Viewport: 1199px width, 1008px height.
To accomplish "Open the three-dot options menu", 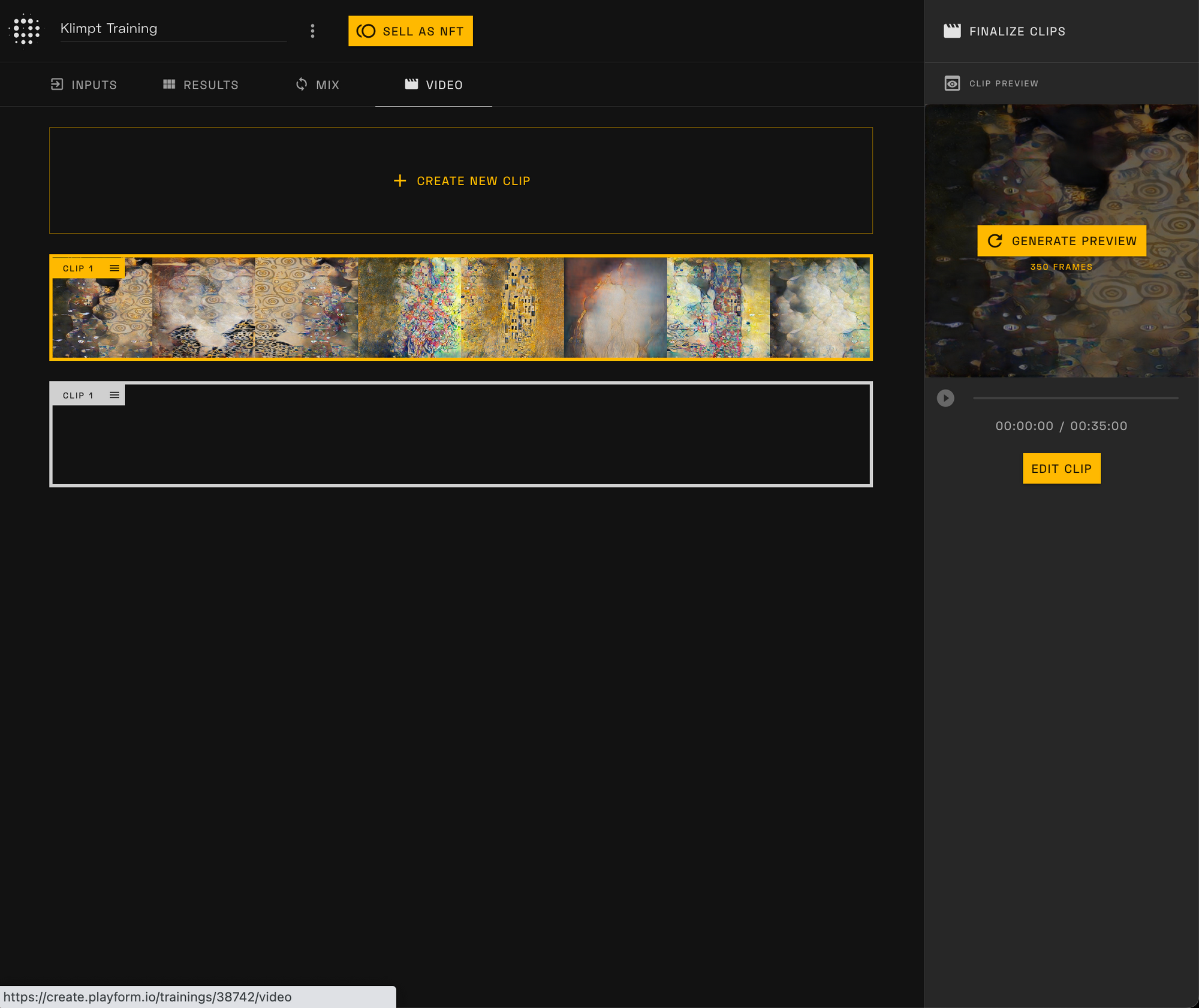I will pyautogui.click(x=312, y=31).
